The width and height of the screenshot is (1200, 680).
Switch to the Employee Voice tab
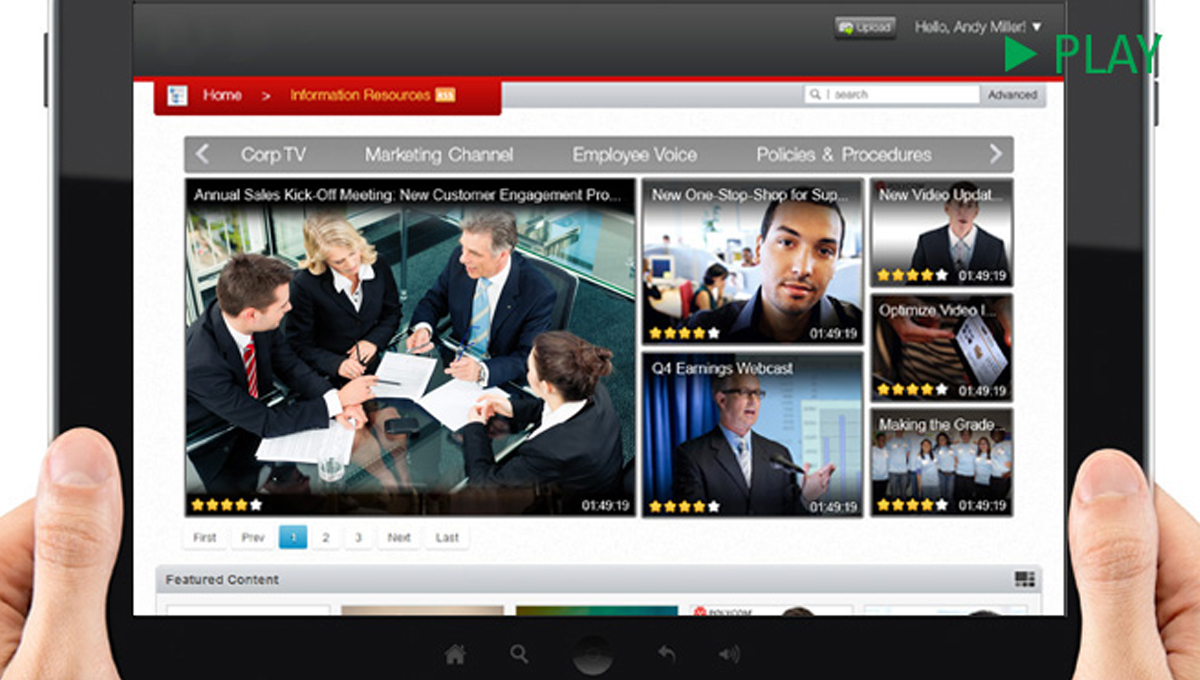coord(635,155)
